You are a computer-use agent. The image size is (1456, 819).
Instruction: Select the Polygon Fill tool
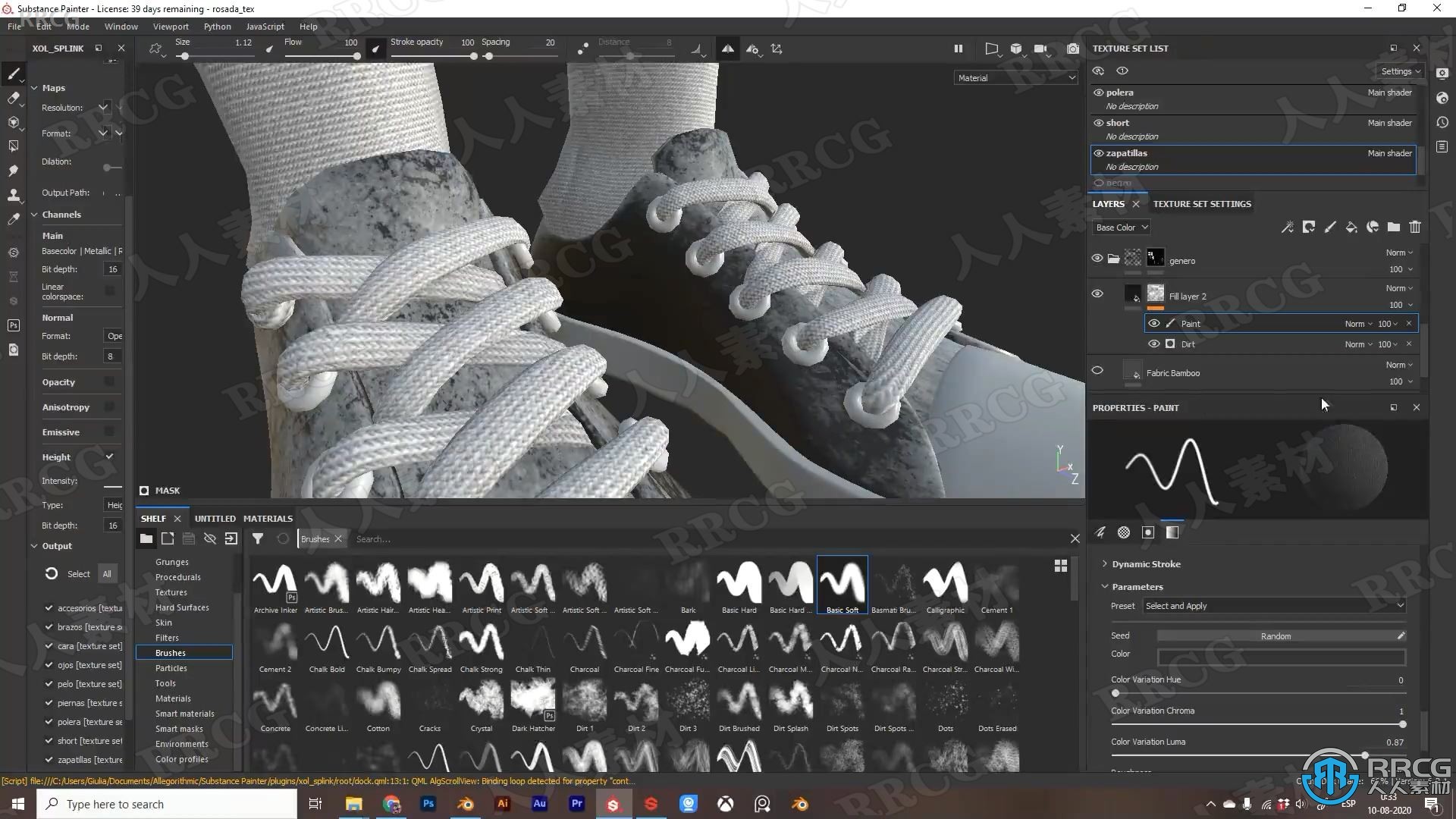pyautogui.click(x=13, y=146)
